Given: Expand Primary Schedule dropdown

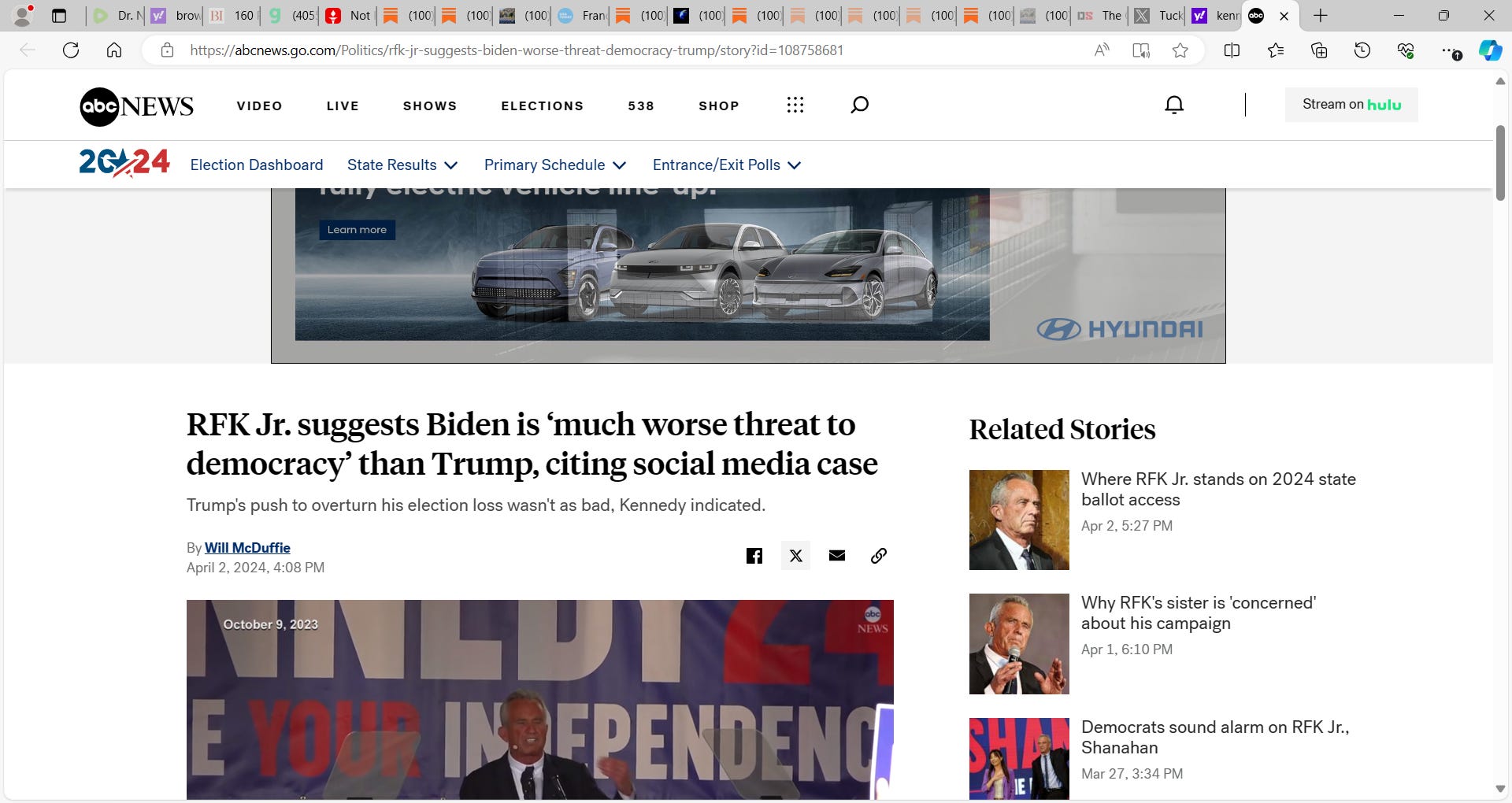Looking at the screenshot, I should pyautogui.click(x=555, y=165).
